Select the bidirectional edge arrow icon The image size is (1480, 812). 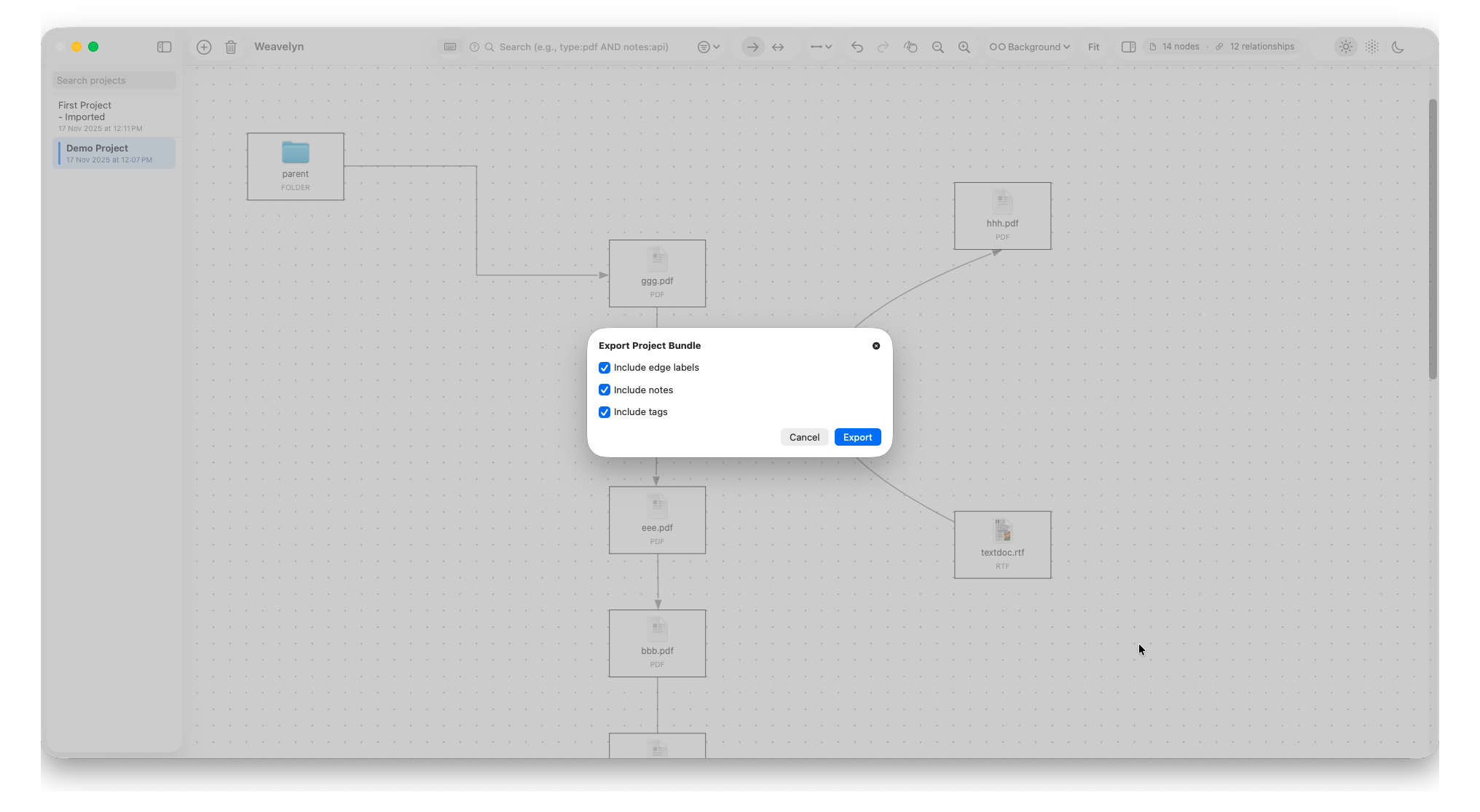tap(778, 47)
